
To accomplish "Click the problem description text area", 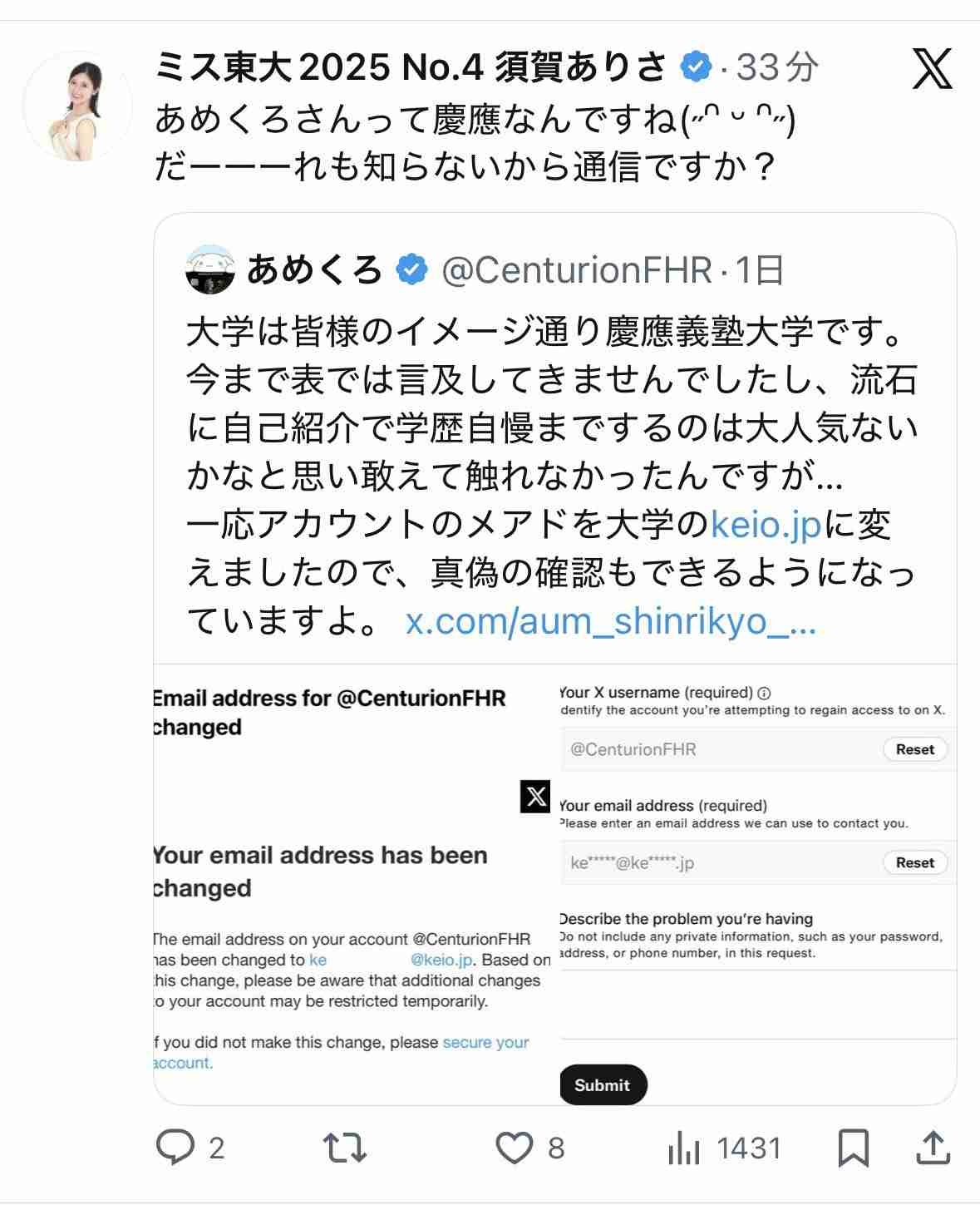I will coord(756,1004).
